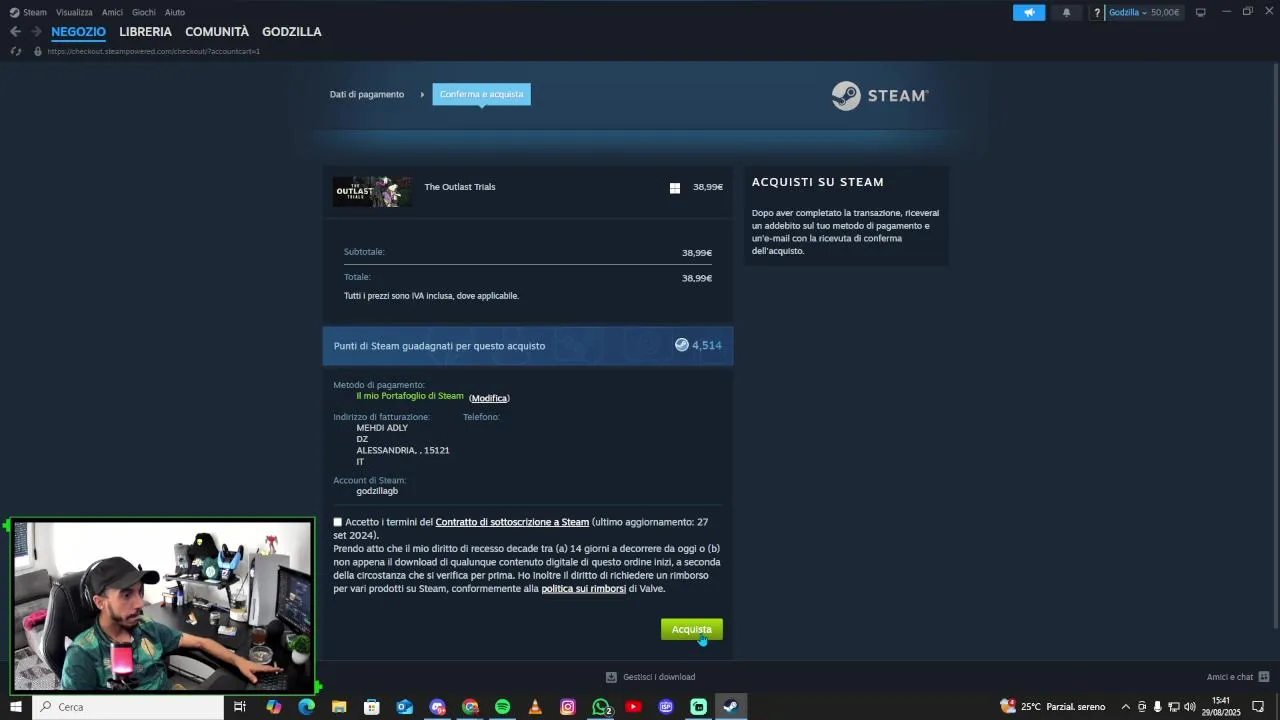Open Friends and chat icon
Viewport: 1280px width, 720px height.
pos(1264,677)
